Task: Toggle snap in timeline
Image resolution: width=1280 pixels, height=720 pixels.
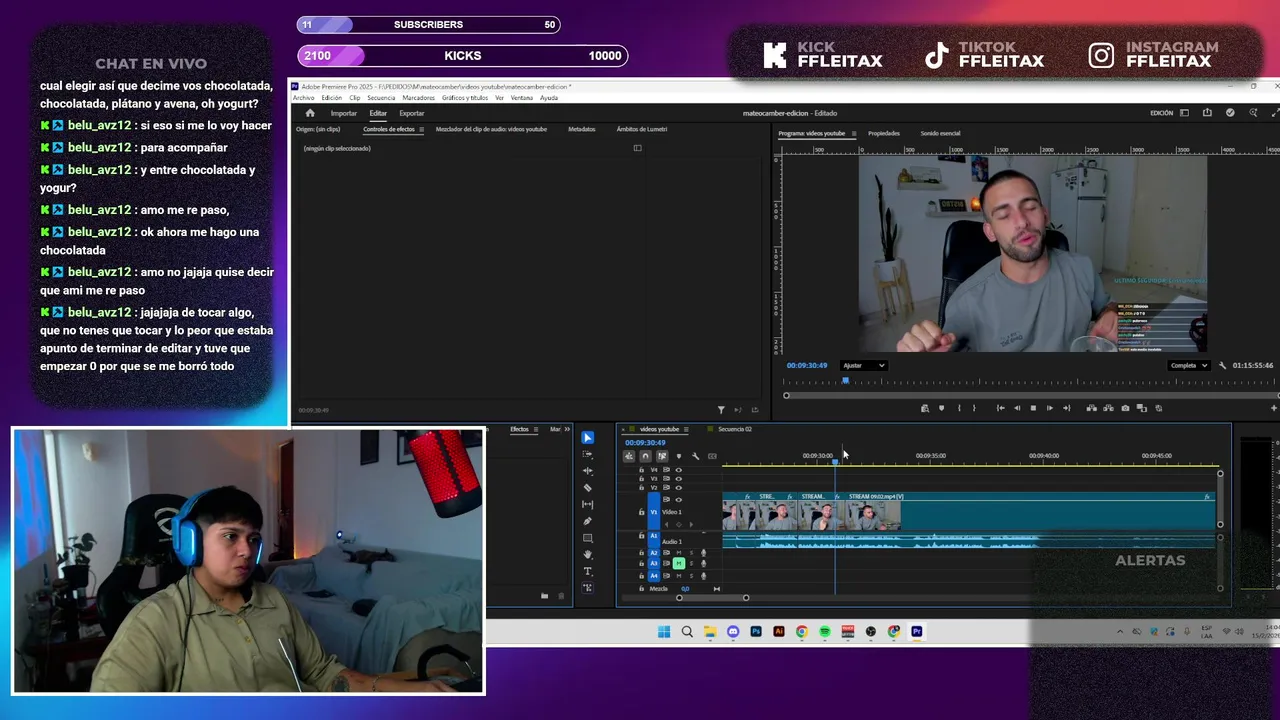Action: point(645,456)
